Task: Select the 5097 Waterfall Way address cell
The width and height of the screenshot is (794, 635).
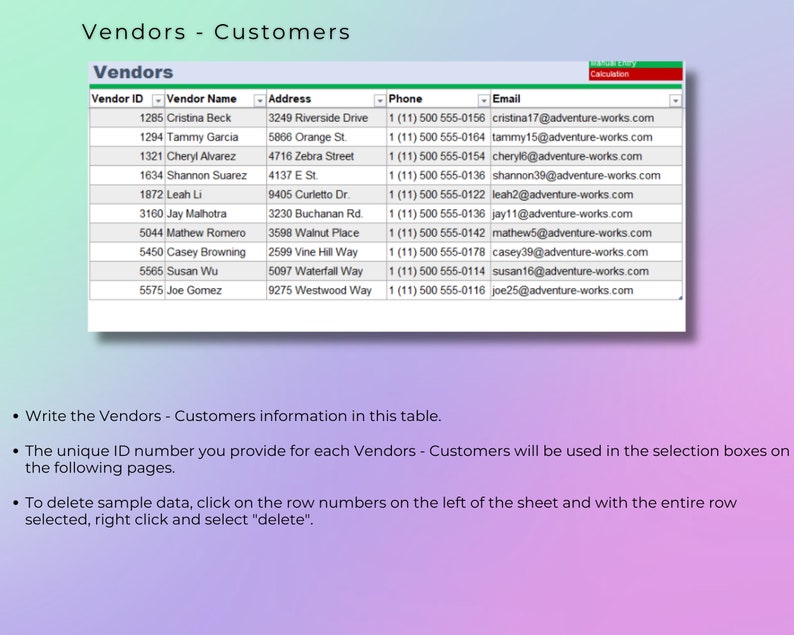Action: coord(327,271)
